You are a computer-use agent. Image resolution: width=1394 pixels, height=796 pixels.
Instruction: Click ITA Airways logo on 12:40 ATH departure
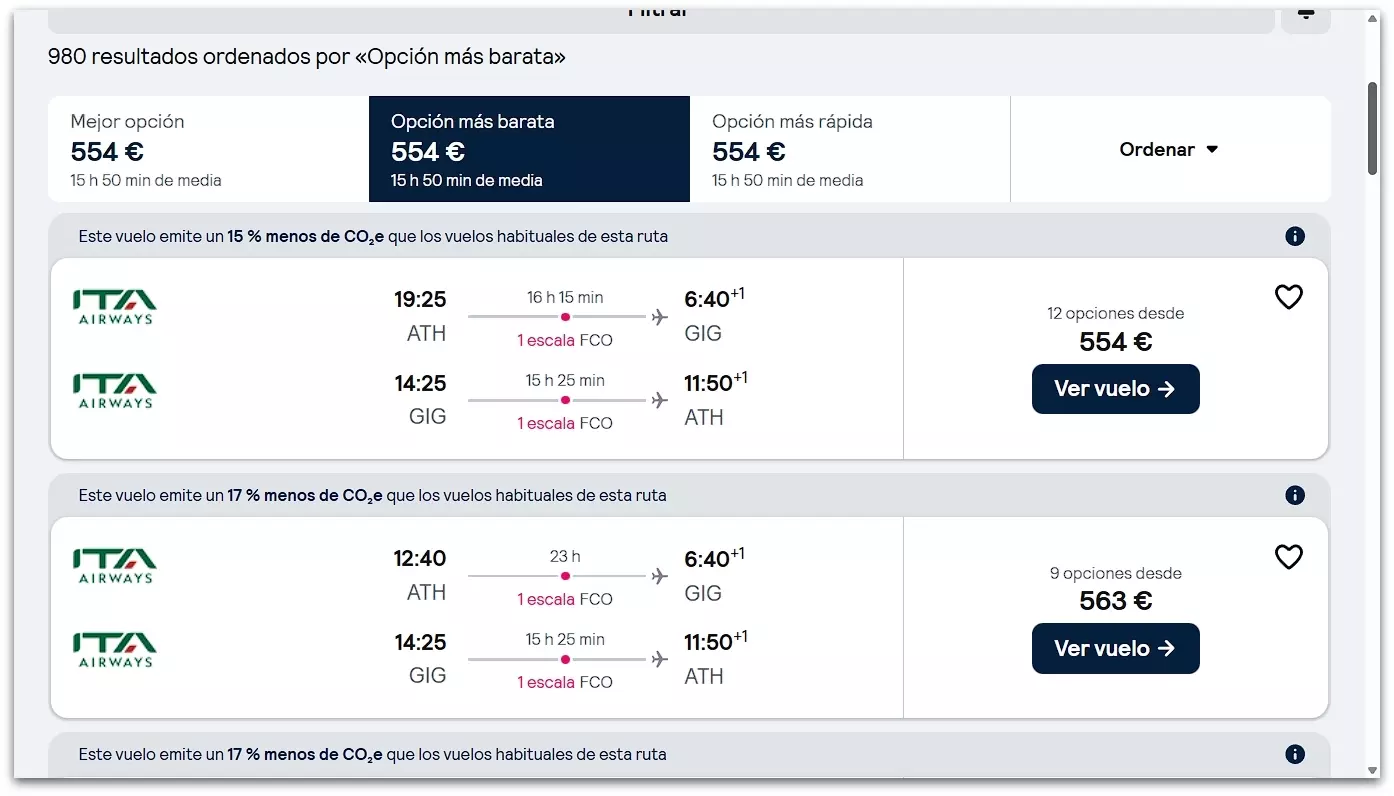click(x=114, y=565)
